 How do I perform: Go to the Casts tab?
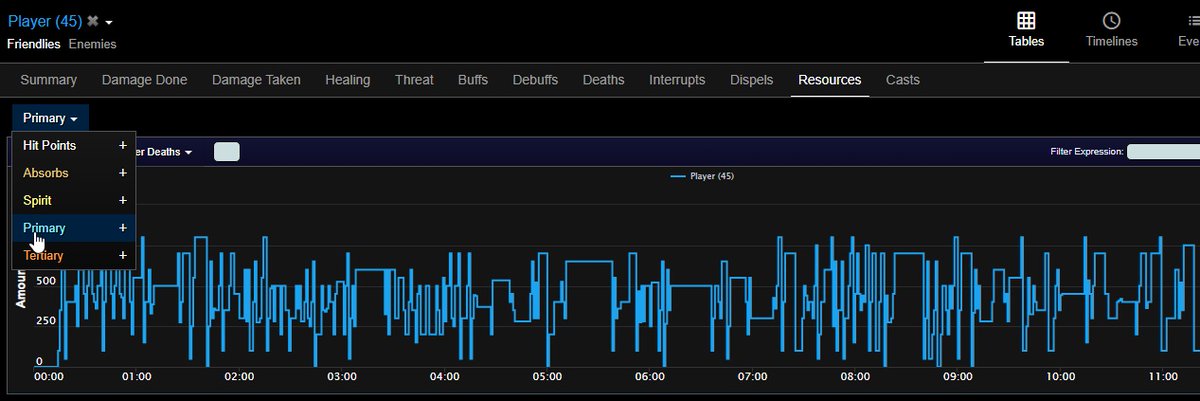(902, 80)
